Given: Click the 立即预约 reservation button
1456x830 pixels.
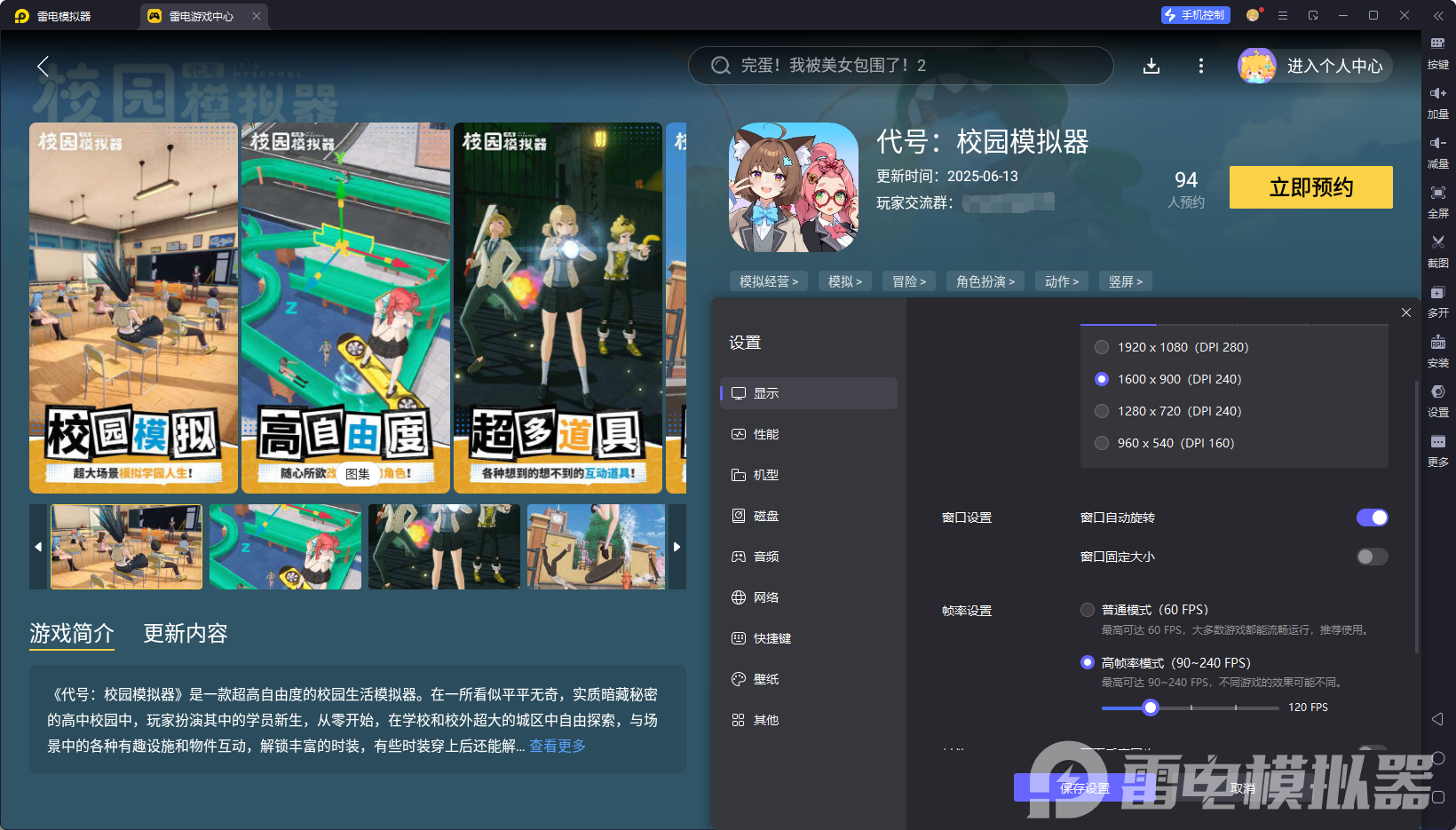Looking at the screenshot, I should pos(1310,187).
